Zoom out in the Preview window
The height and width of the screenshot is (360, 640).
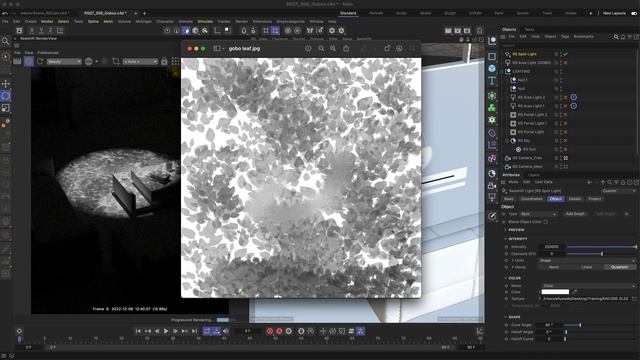point(321,49)
